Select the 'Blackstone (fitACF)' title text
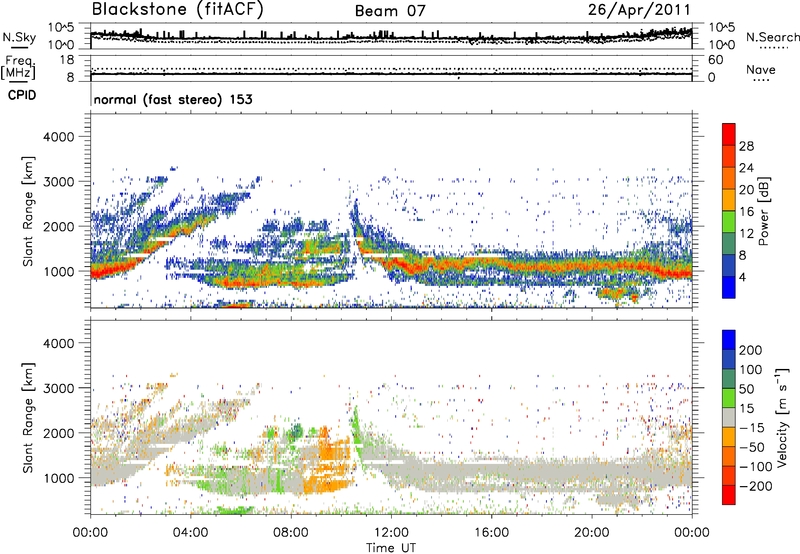This screenshot has width=800, height=554. click(178, 10)
